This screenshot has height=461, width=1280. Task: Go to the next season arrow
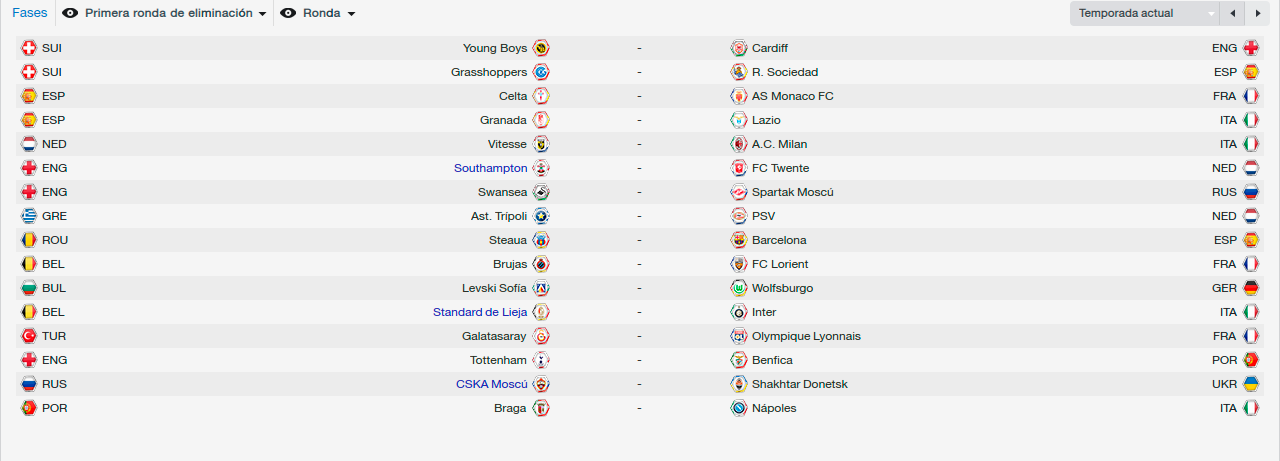[x=1257, y=14]
